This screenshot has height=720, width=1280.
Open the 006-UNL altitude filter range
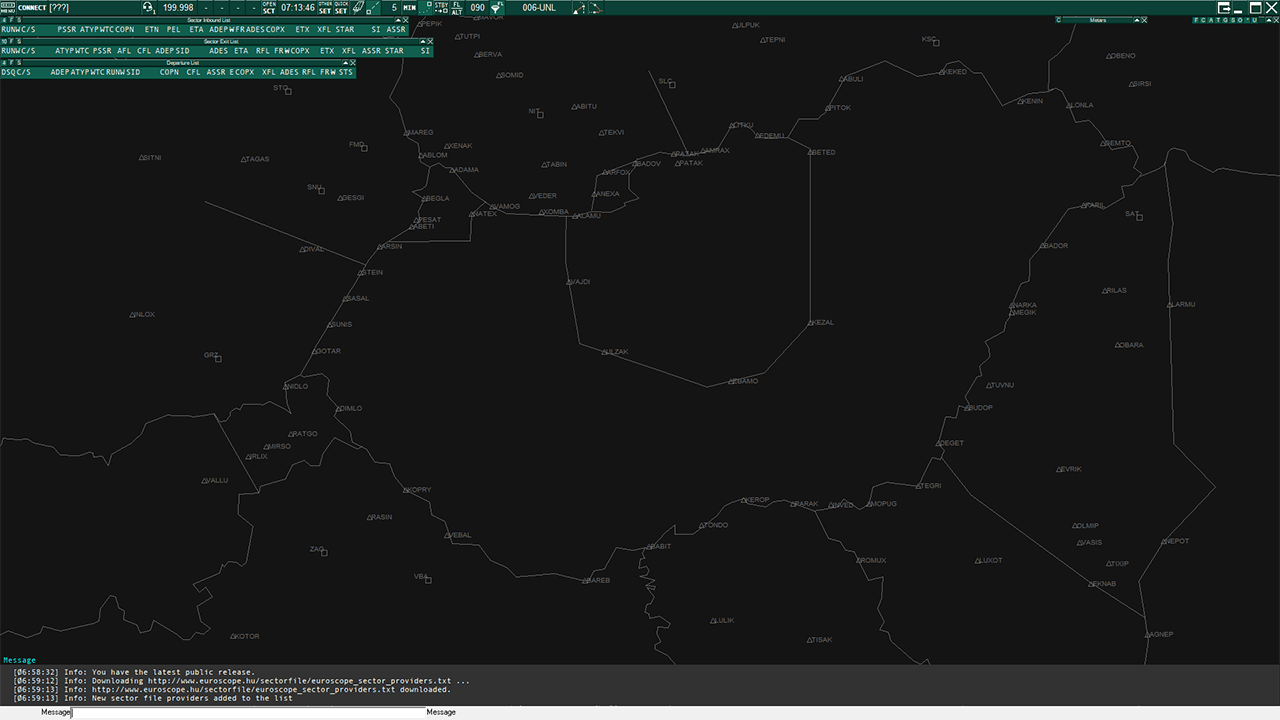[x=539, y=8]
